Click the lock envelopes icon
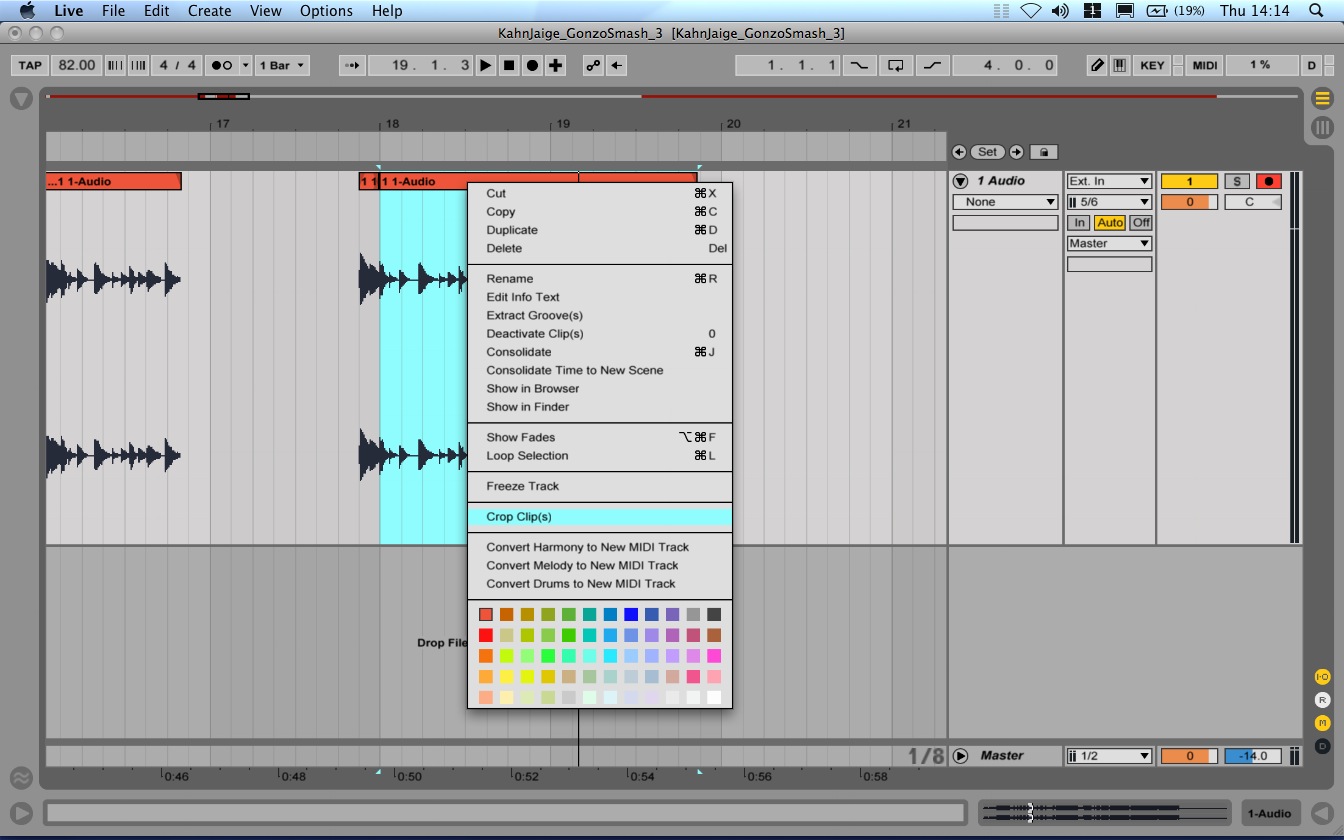Screen dimensions: 1344x840 (x=1043, y=152)
